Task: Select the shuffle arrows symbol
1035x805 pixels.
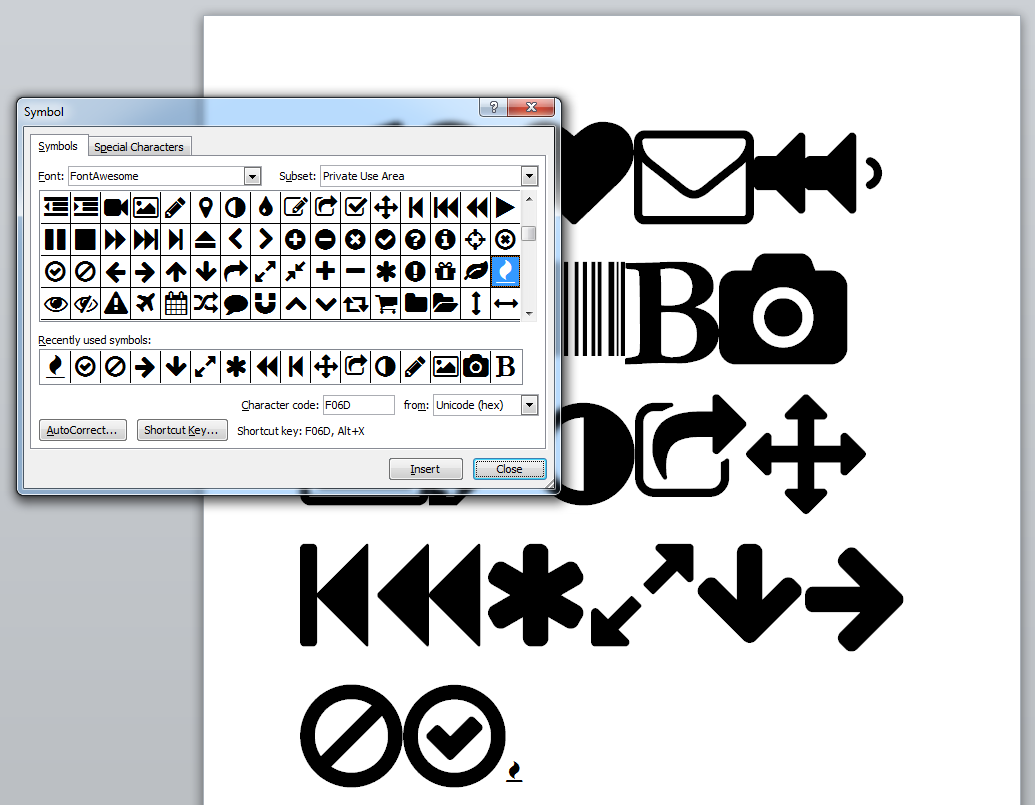Action: click(x=205, y=303)
